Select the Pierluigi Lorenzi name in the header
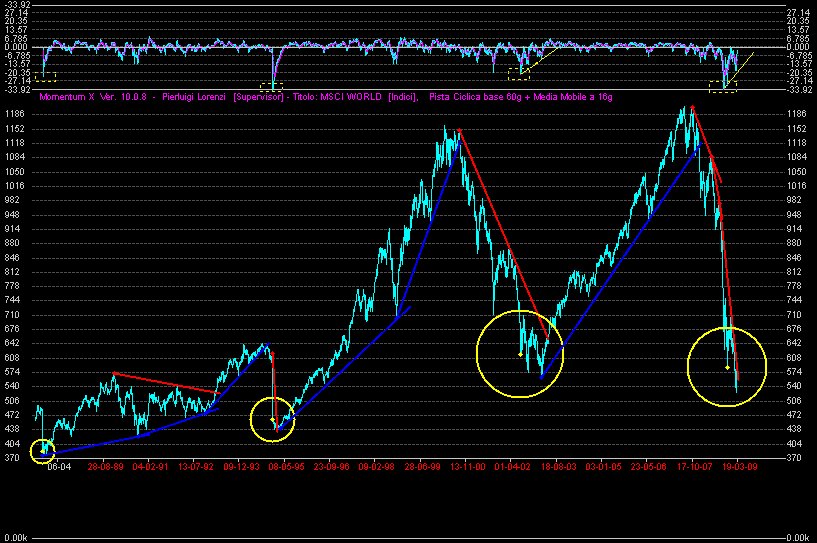Screen dimensions: 817x543 click(193, 97)
